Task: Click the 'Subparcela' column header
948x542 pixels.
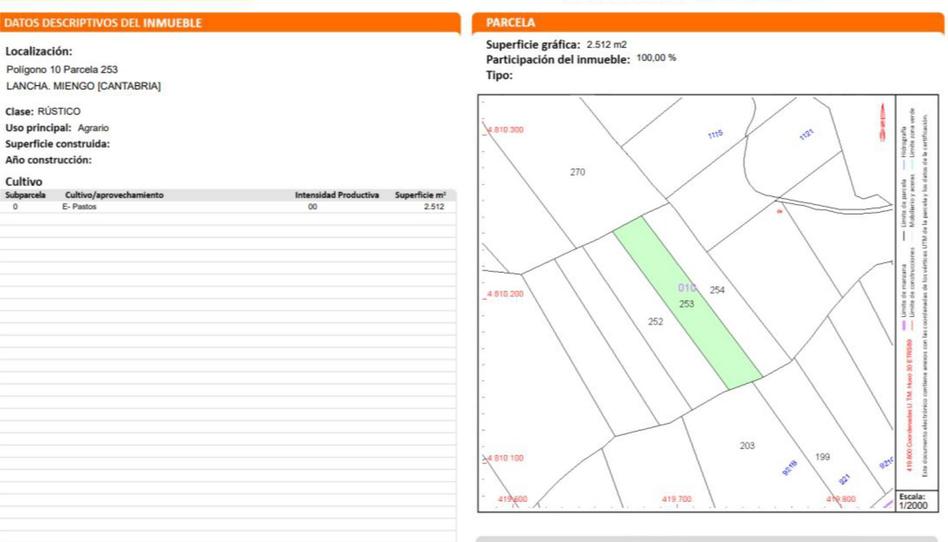Action: [x=25, y=195]
